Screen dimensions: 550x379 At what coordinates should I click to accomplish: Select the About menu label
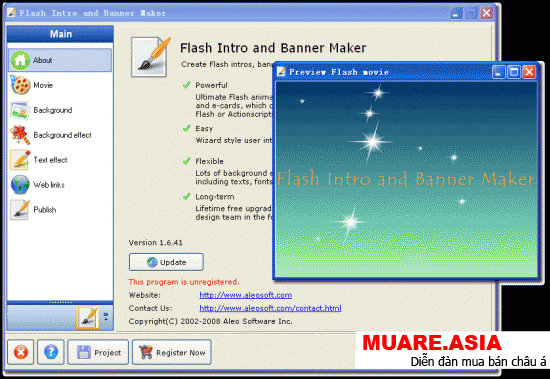tap(43, 60)
